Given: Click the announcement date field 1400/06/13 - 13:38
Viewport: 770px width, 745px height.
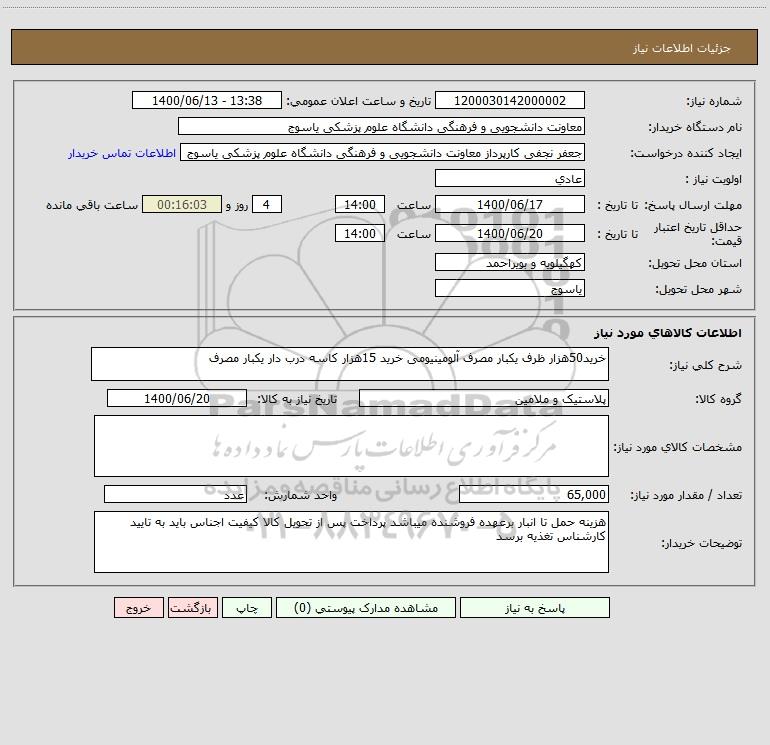Looking at the screenshot, I should coord(207,101).
